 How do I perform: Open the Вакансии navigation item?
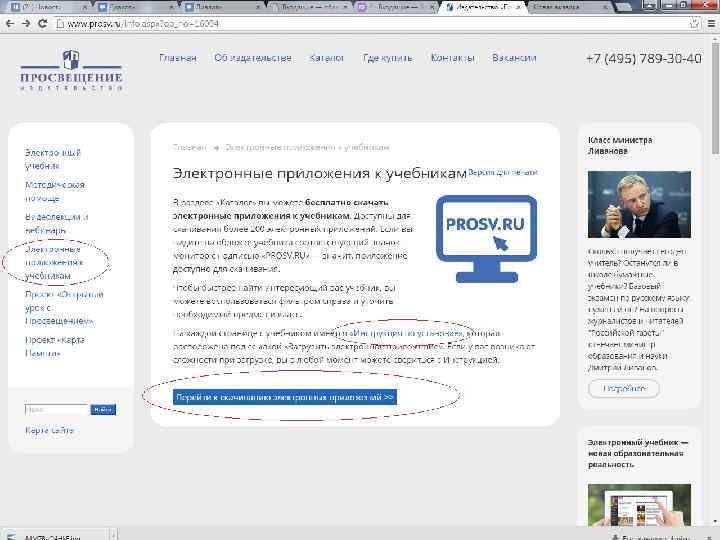point(514,58)
